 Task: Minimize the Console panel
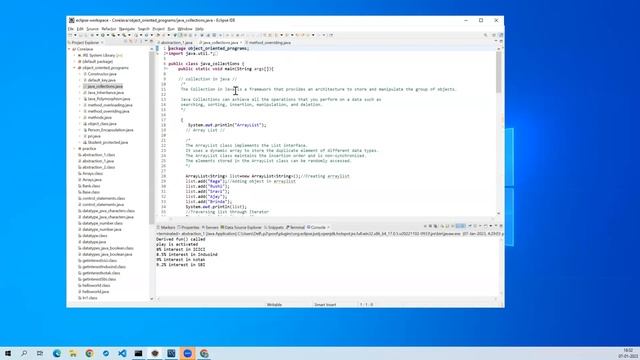coord(496,226)
